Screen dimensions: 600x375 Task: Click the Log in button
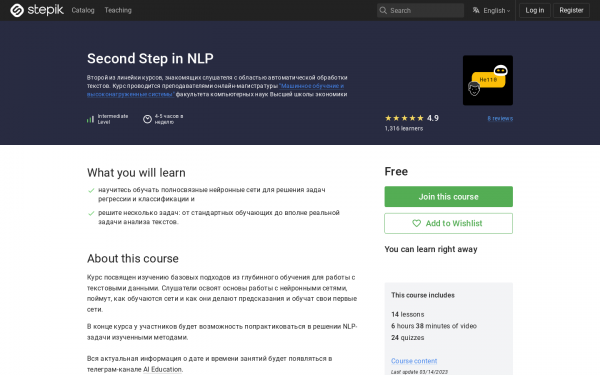(x=535, y=10)
